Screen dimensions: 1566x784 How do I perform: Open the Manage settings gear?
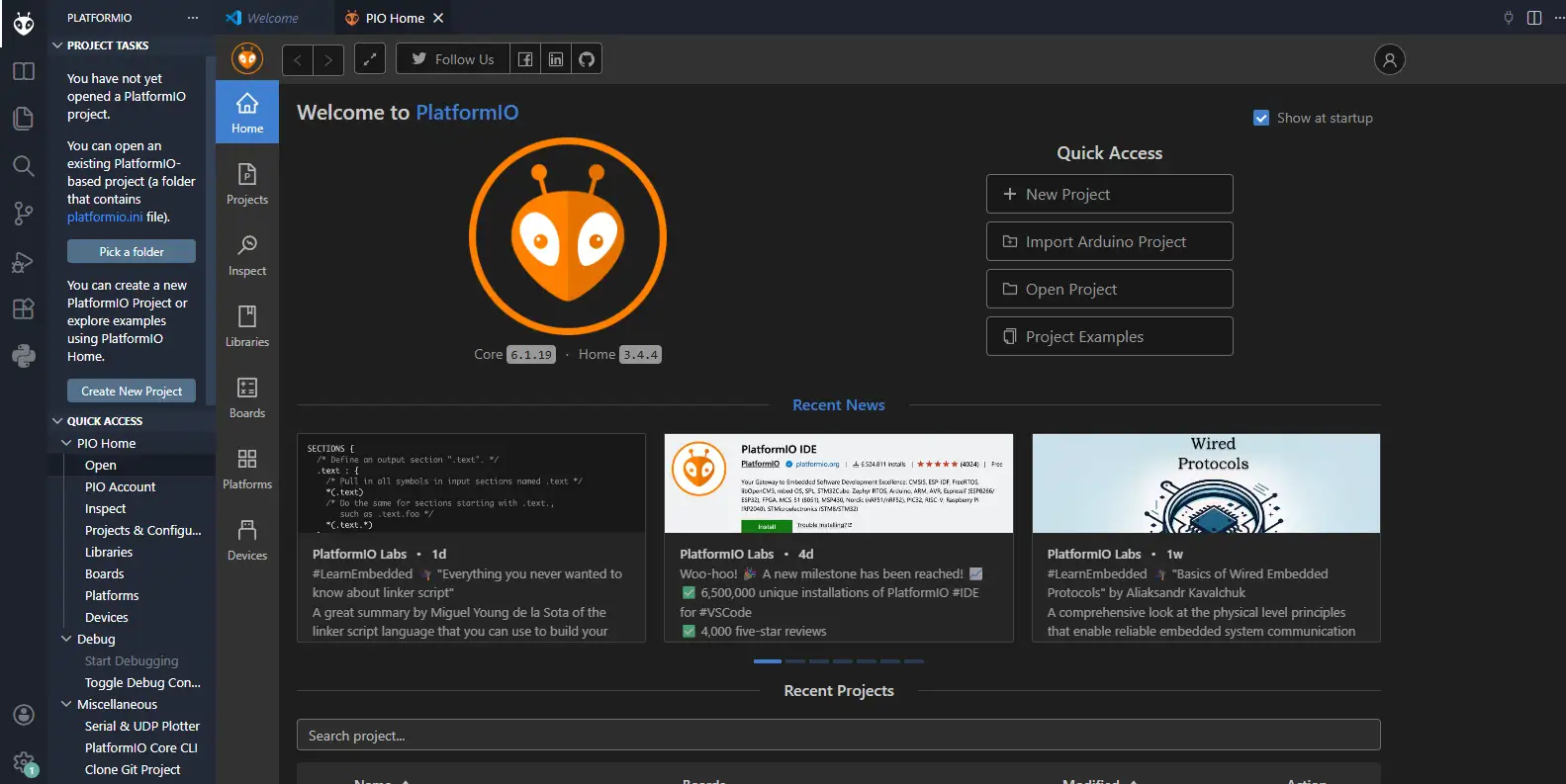[24, 762]
